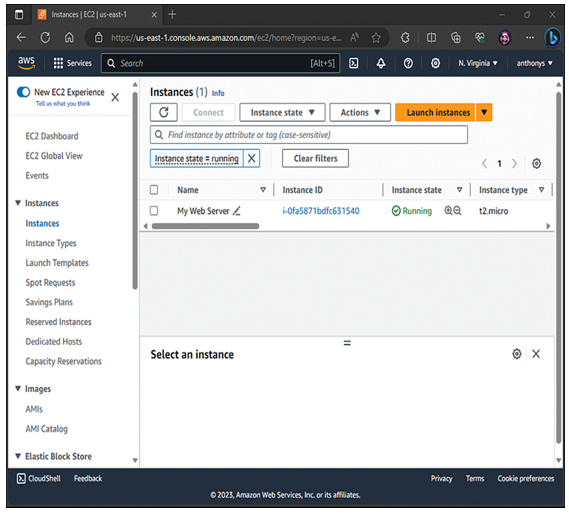
Task: Open EC2 Global View
Action: (54, 156)
